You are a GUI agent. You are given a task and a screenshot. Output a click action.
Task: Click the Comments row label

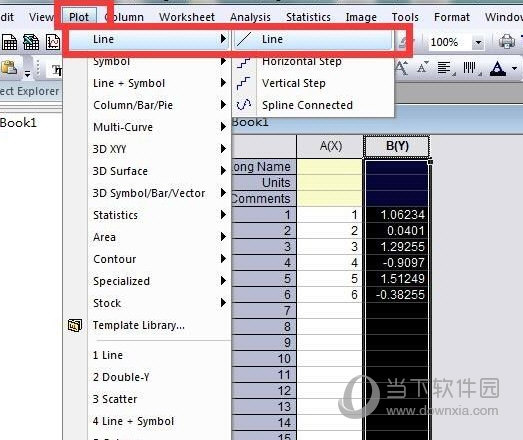[264, 198]
